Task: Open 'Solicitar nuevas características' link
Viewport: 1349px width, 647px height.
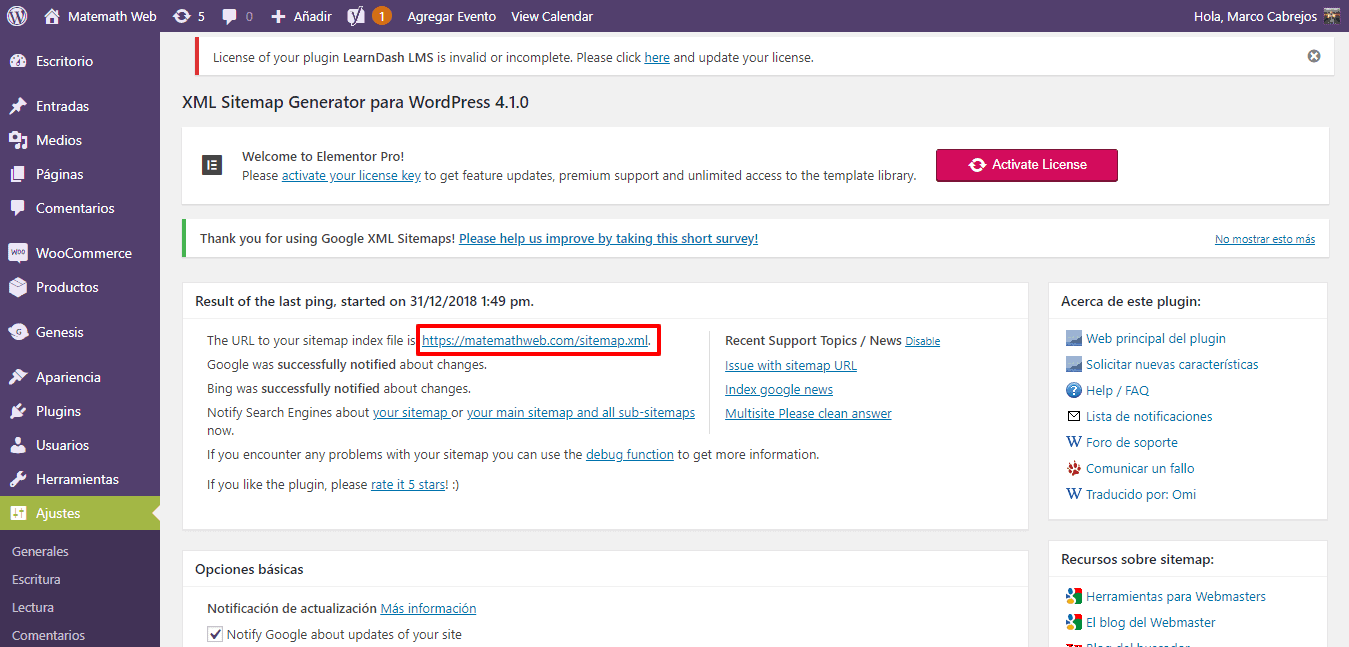Action: tap(1172, 364)
